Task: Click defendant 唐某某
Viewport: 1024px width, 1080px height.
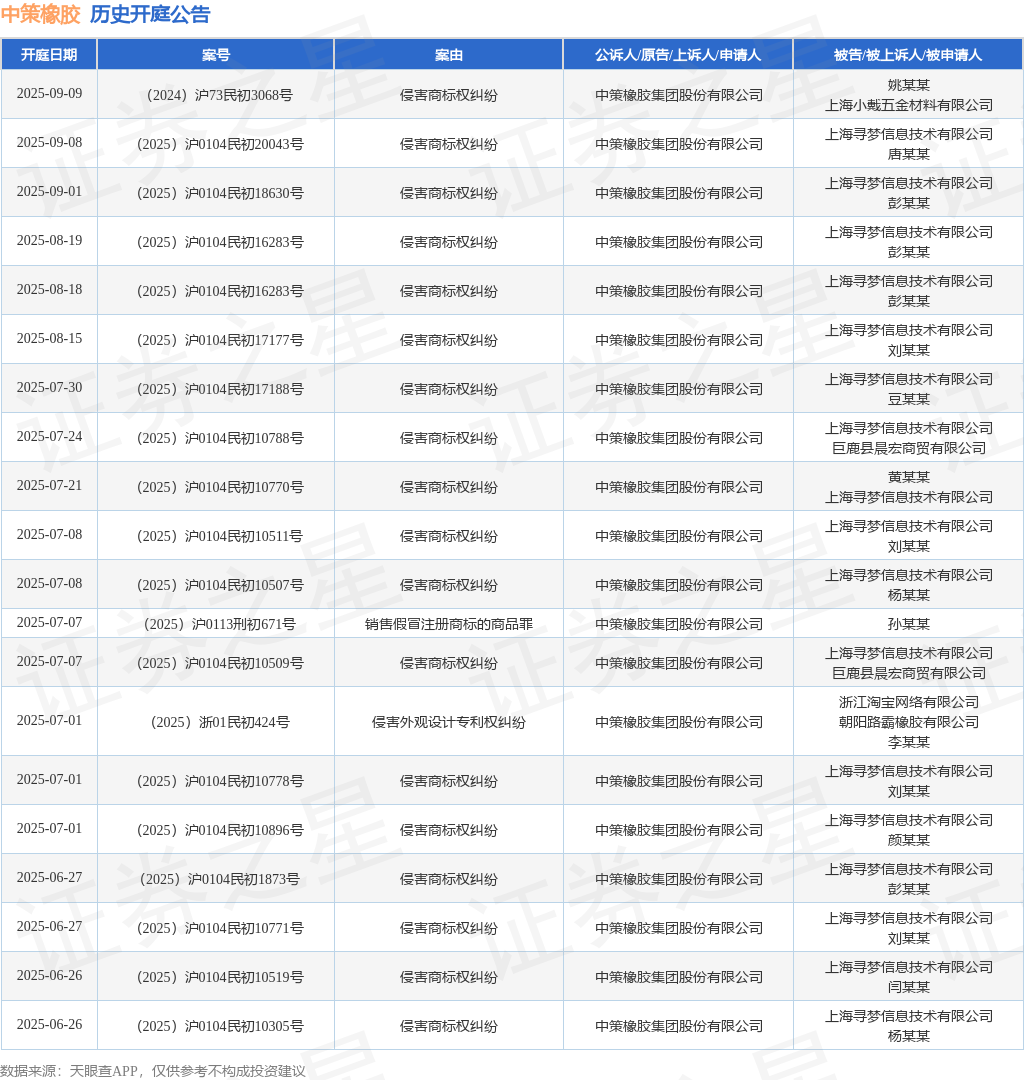Action: (x=909, y=154)
